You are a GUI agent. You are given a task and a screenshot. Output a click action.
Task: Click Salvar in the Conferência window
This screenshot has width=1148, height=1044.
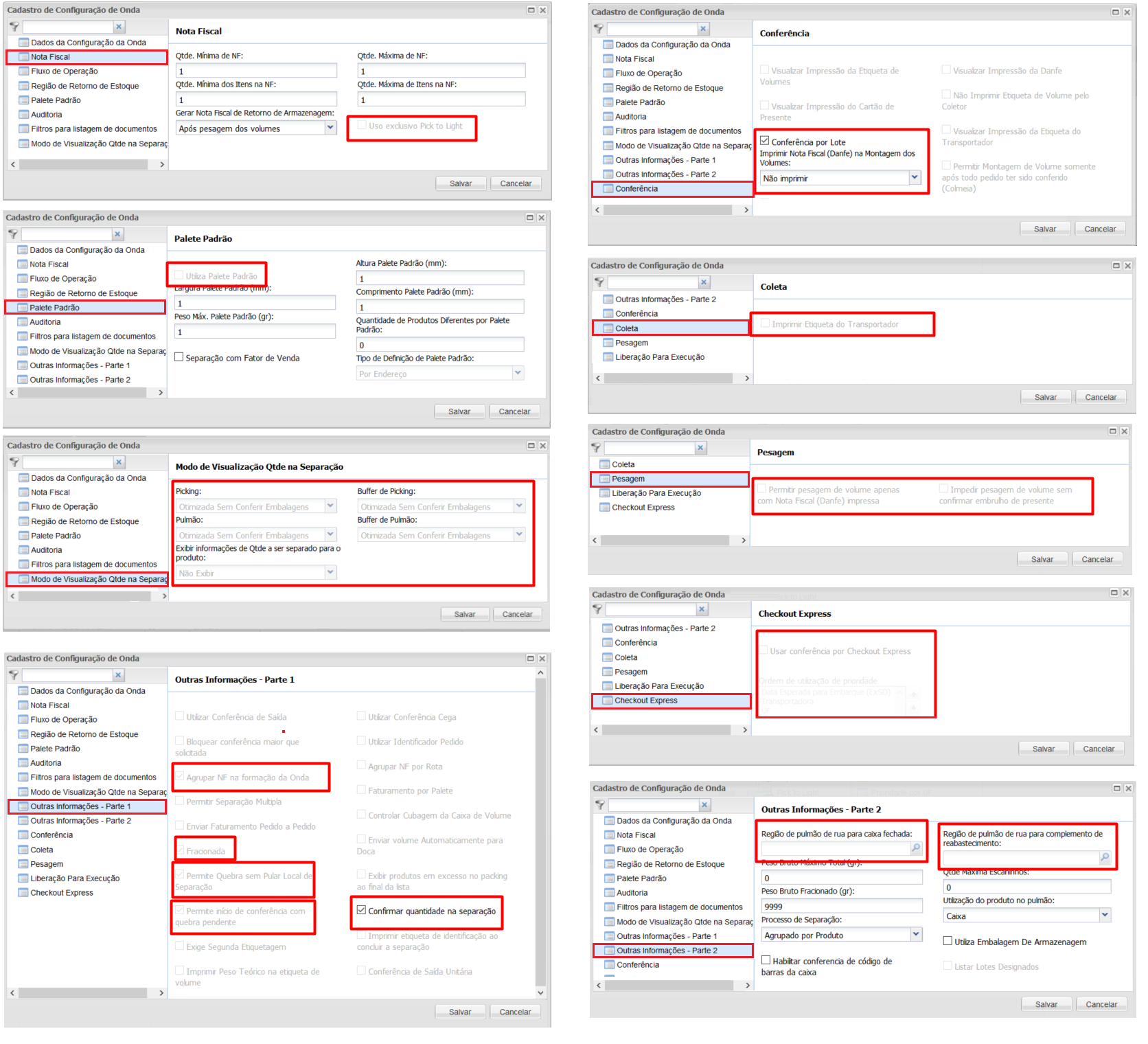click(1045, 229)
